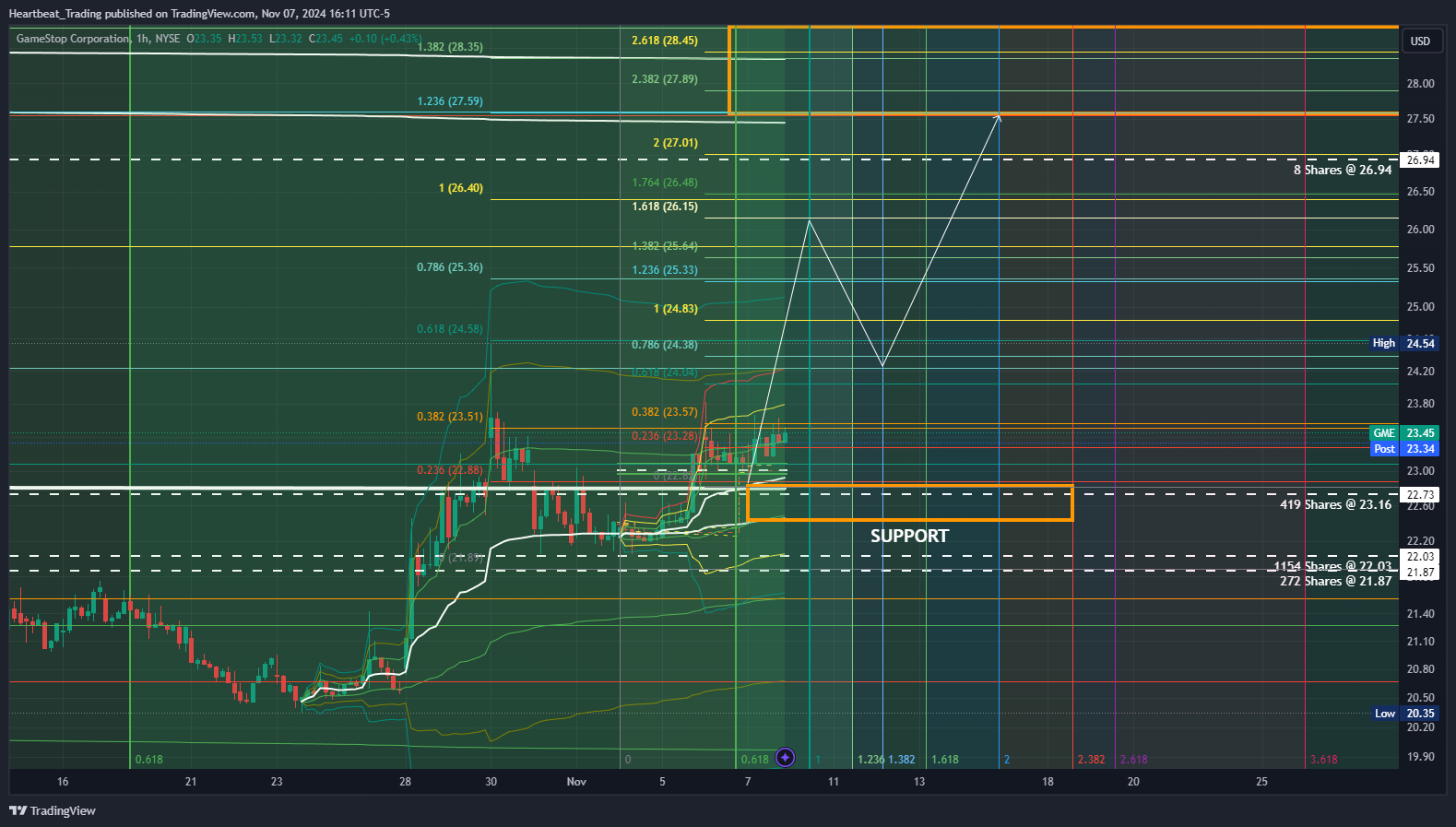This screenshot has height=827, width=1456.
Task: Click the 25 date on time axis
Action: pyautogui.click(x=1261, y=782)
